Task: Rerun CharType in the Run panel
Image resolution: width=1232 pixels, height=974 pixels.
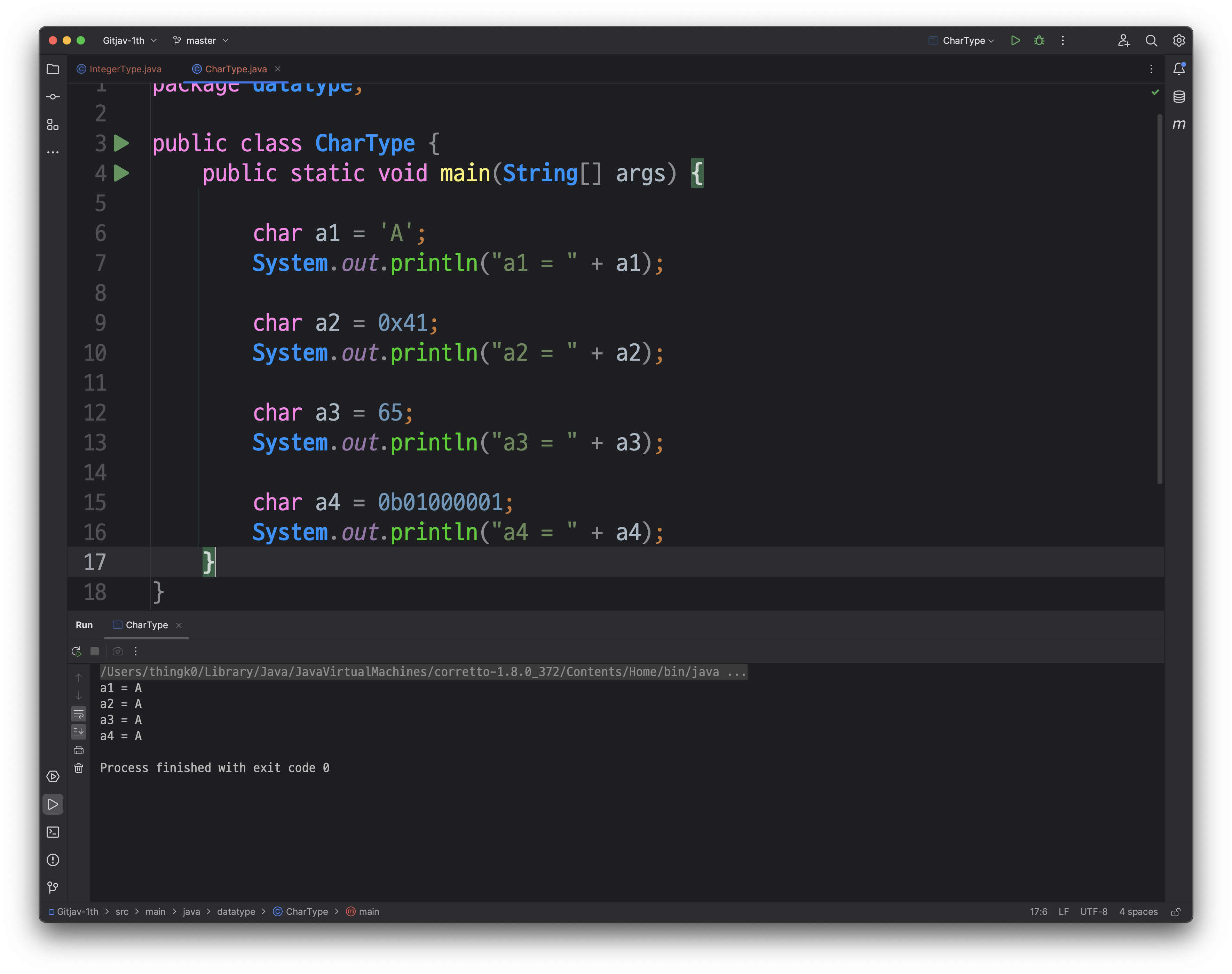Action: click(x=77, y=651)
